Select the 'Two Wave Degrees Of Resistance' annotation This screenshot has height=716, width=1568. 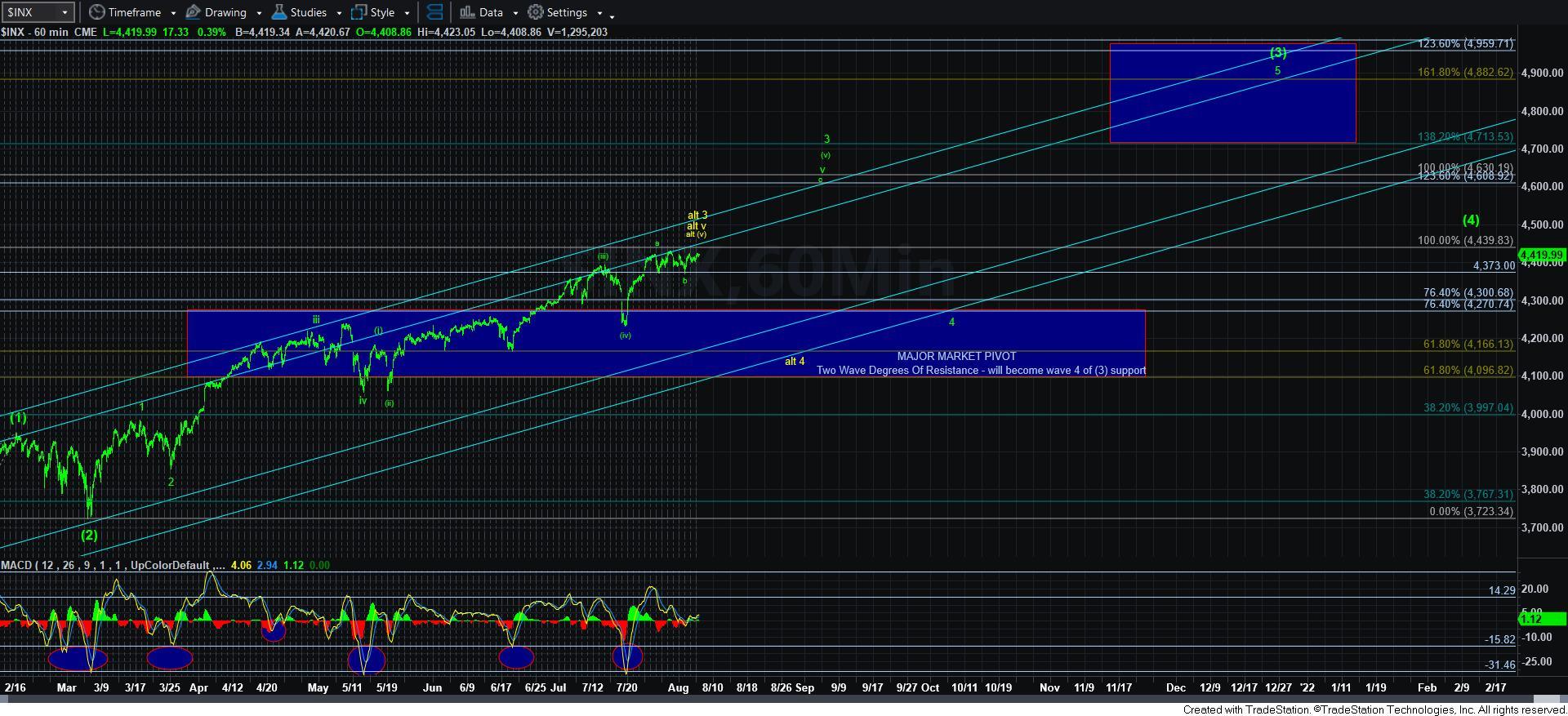(x=981, y=370)
